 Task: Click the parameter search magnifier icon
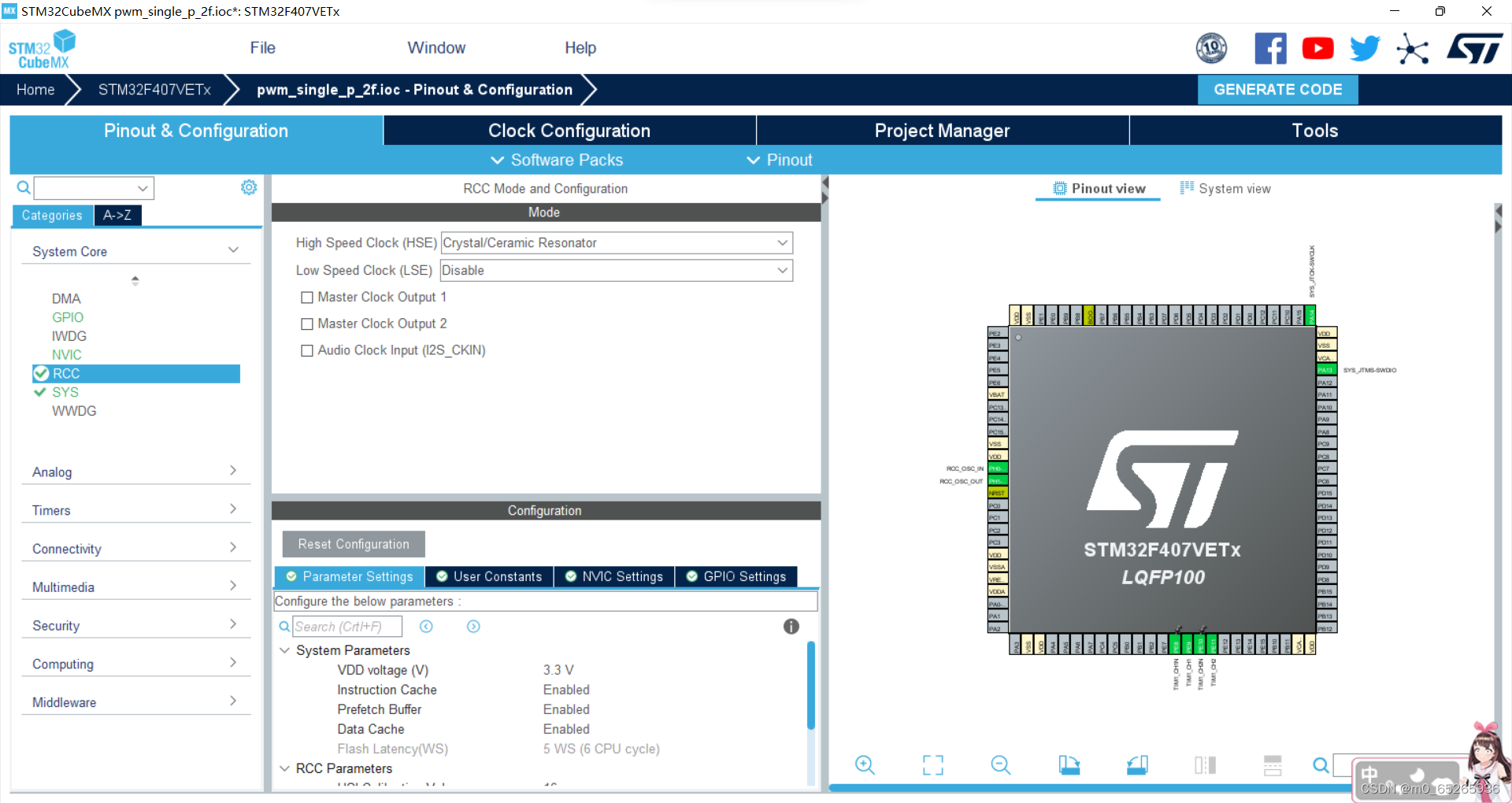point(284,627)
